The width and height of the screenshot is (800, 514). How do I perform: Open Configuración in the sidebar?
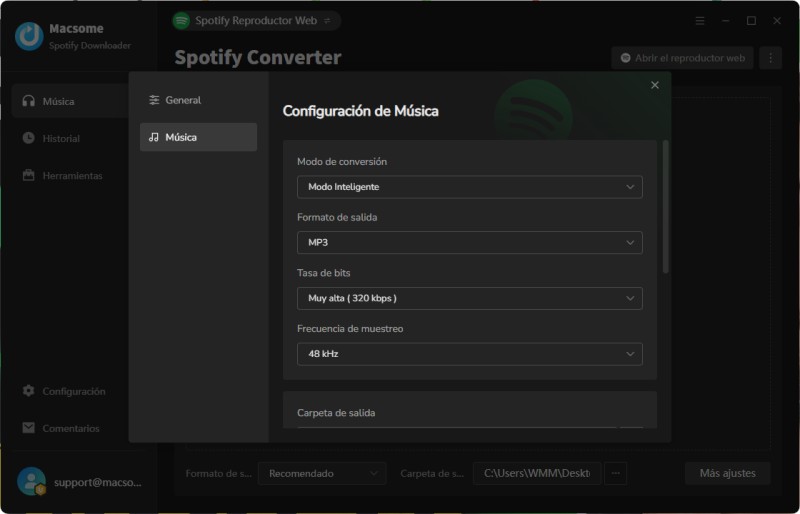click(70, 391)
